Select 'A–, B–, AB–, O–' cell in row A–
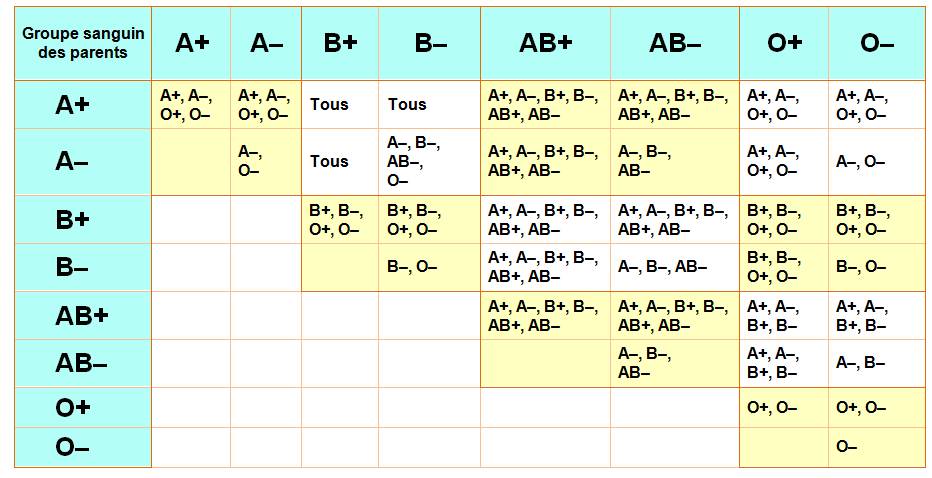Screen dimensions: 932x478 pyautogui.click(x=414, y=161)
